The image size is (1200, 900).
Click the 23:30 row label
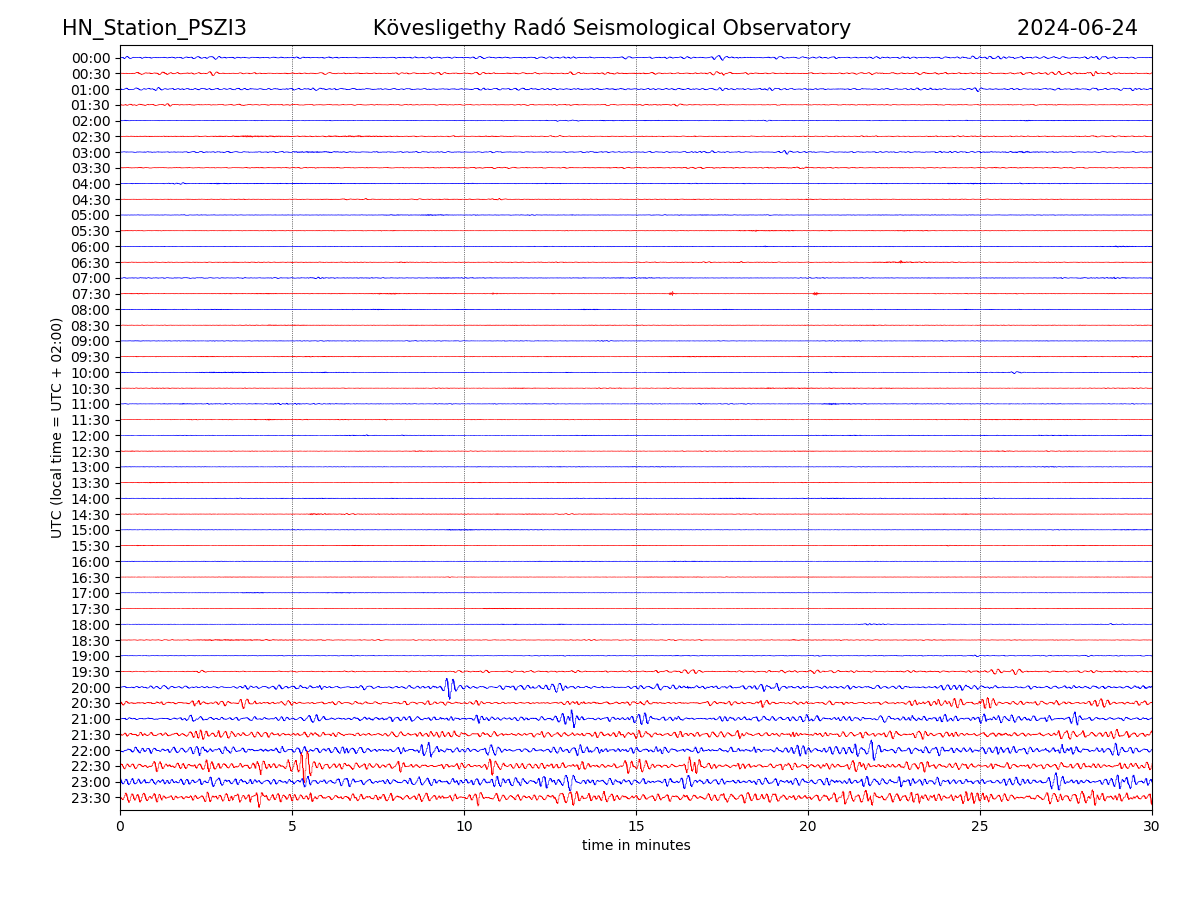90,798
